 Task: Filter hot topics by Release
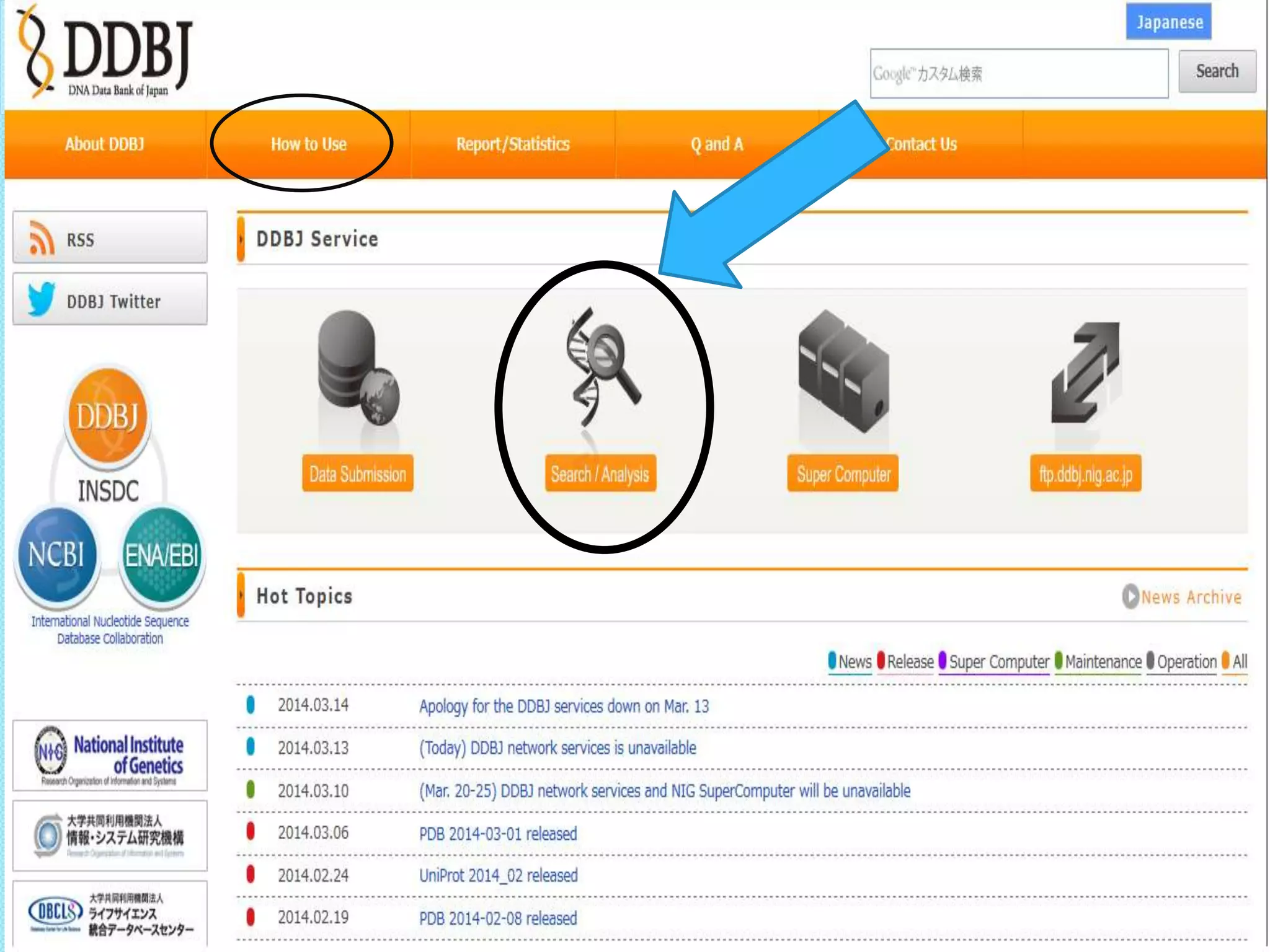[x=905, y=661]
